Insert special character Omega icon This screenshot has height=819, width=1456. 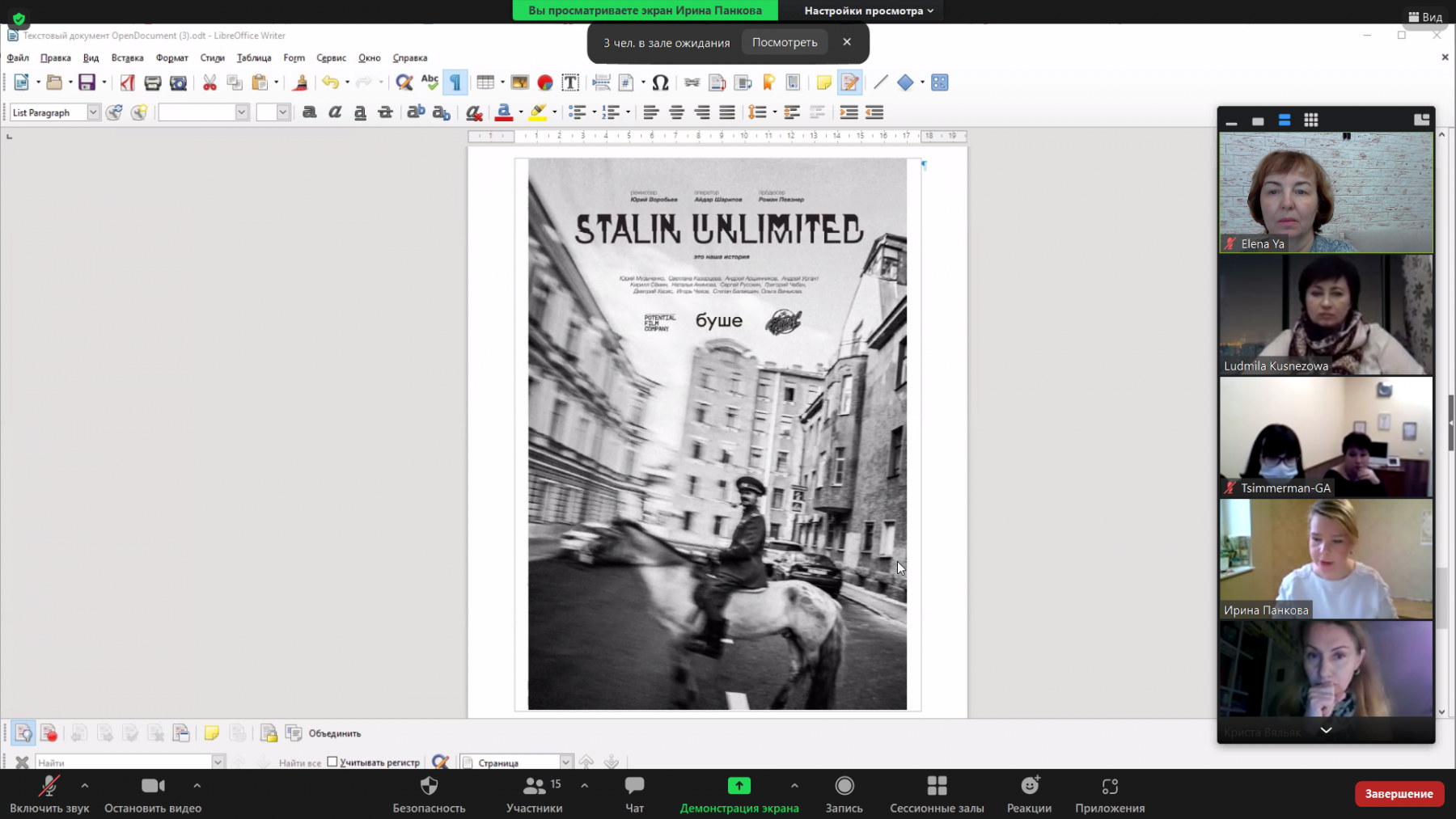point(660,82)
